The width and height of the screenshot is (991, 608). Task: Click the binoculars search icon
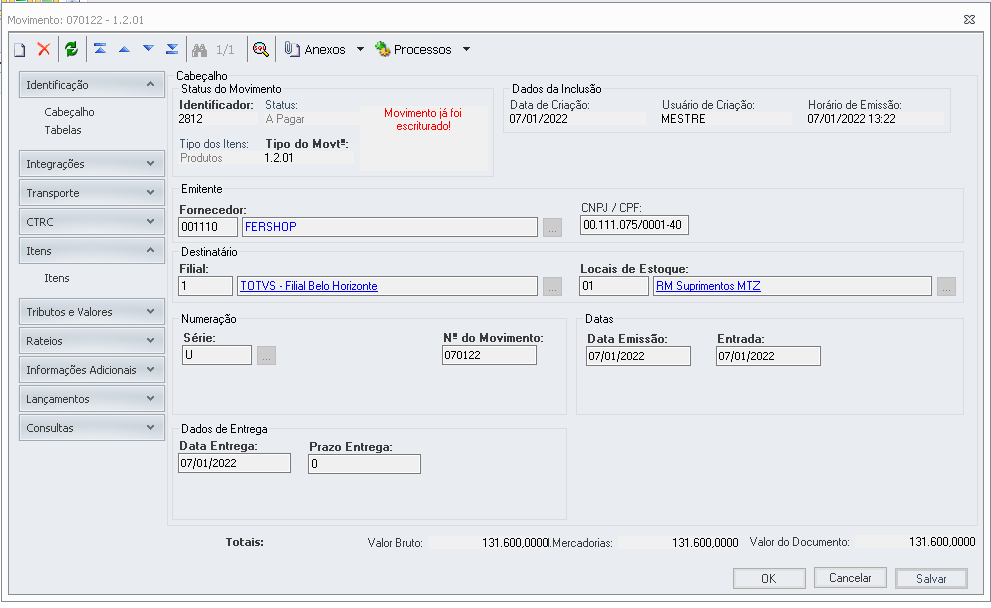pyautogui.click(x=200, y=49)
